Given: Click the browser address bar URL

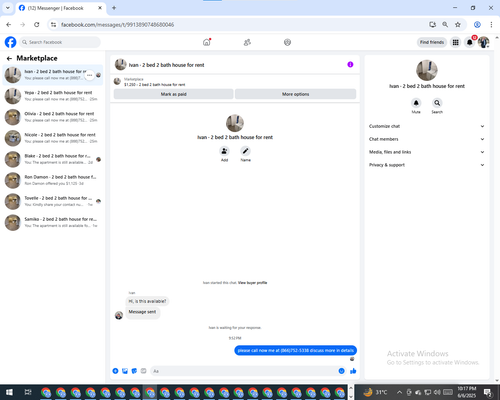Looking at the screenshot, I should coord(117,25).
